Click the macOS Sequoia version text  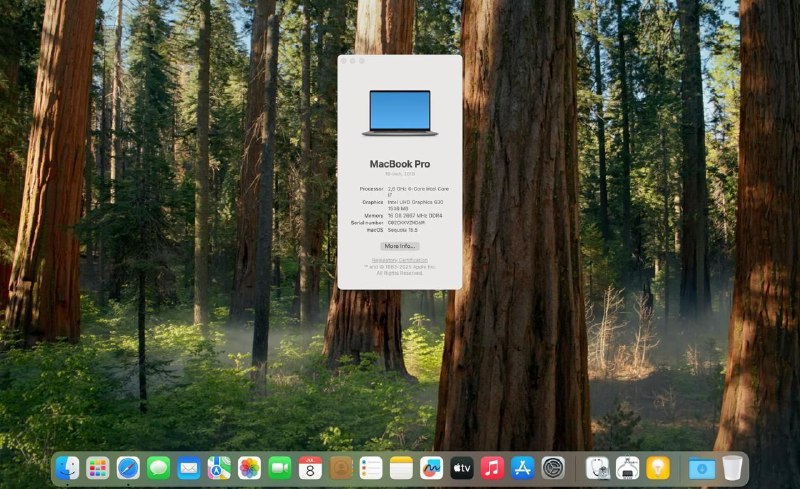[403, 230]
